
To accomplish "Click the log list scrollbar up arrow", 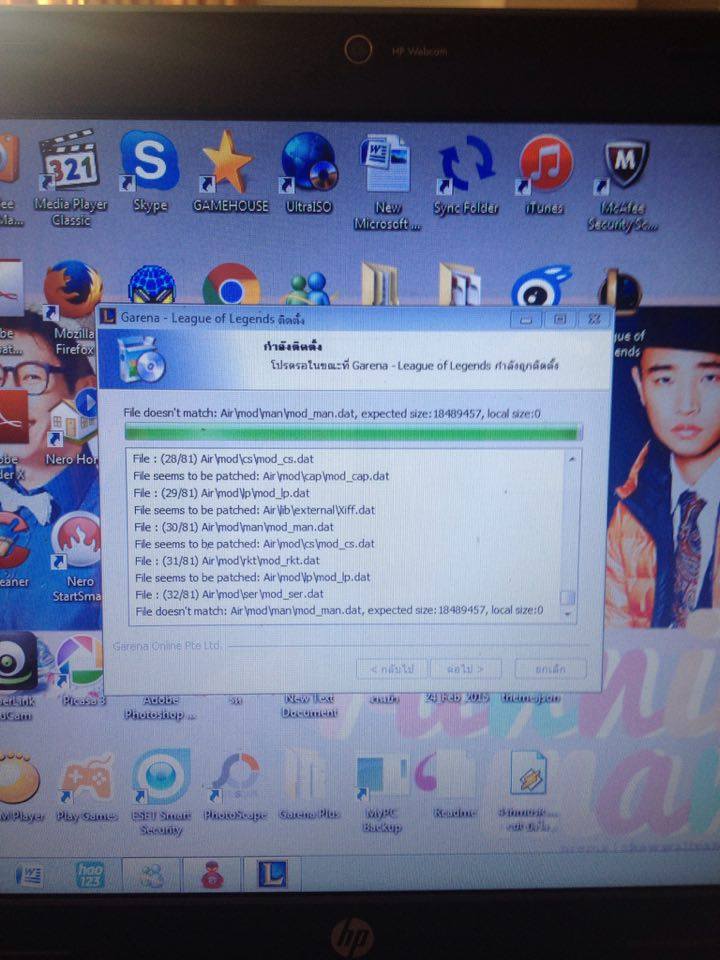I will coord(570,459).
